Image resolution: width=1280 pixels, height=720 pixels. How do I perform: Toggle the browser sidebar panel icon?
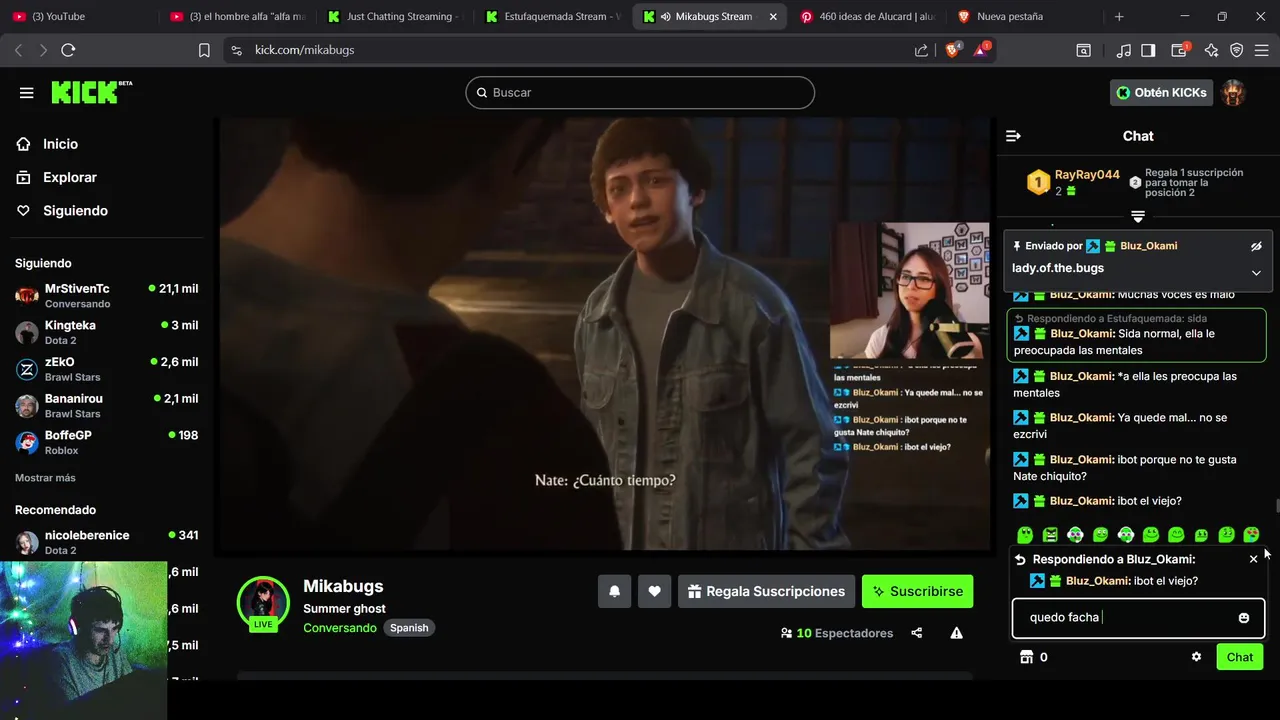click(x=1149, y=50)
